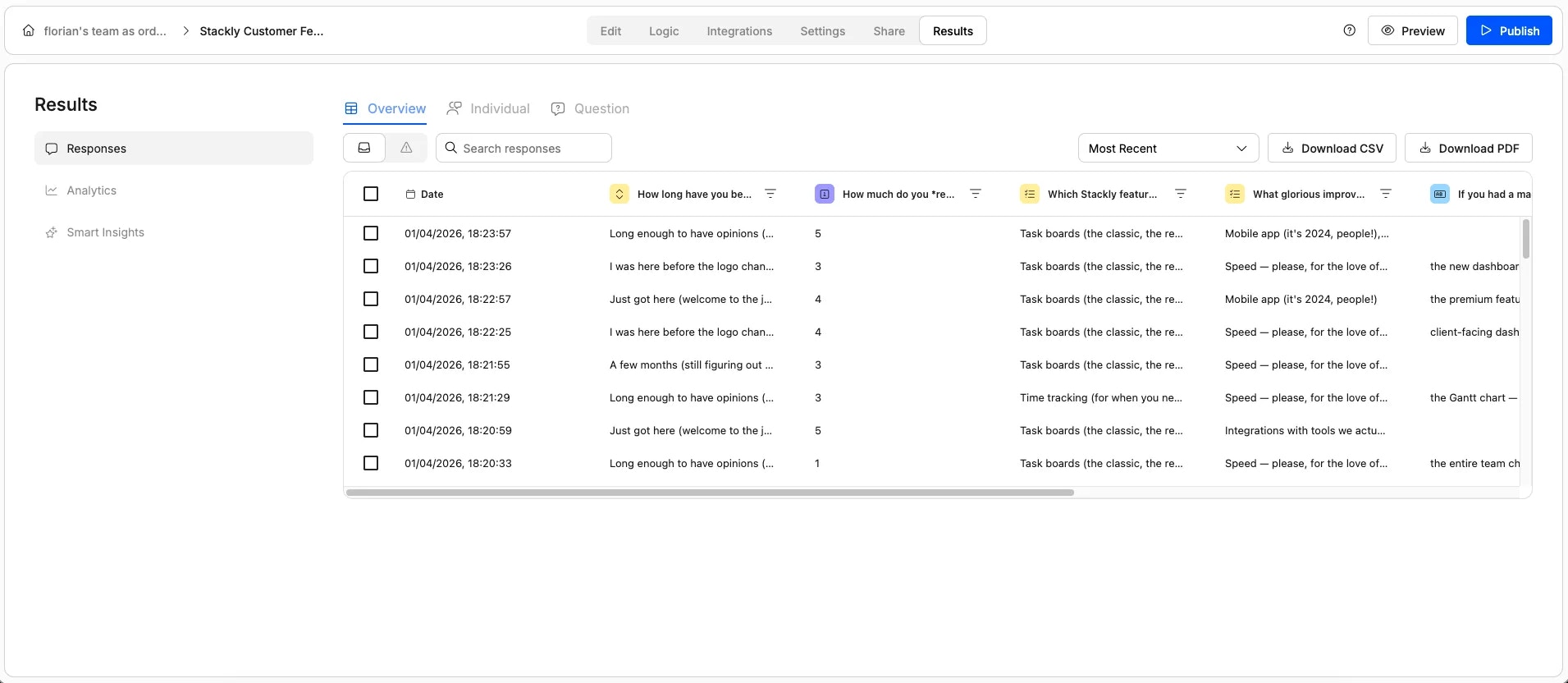Switch to the Overview view

click(385, 108)
